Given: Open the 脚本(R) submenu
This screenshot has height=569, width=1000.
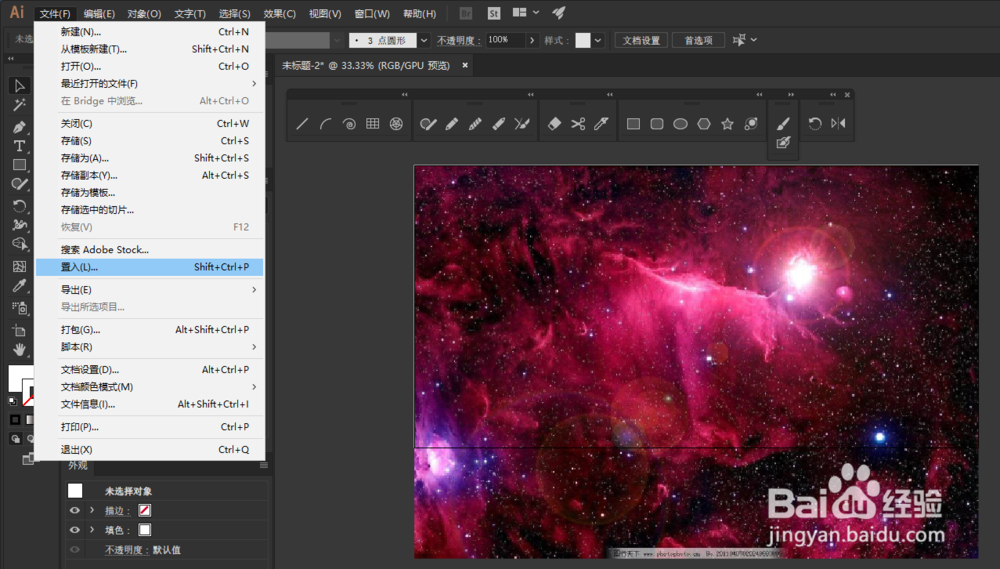Looking at the screenshot, I should pyautogui.click(x=150, y=347).
